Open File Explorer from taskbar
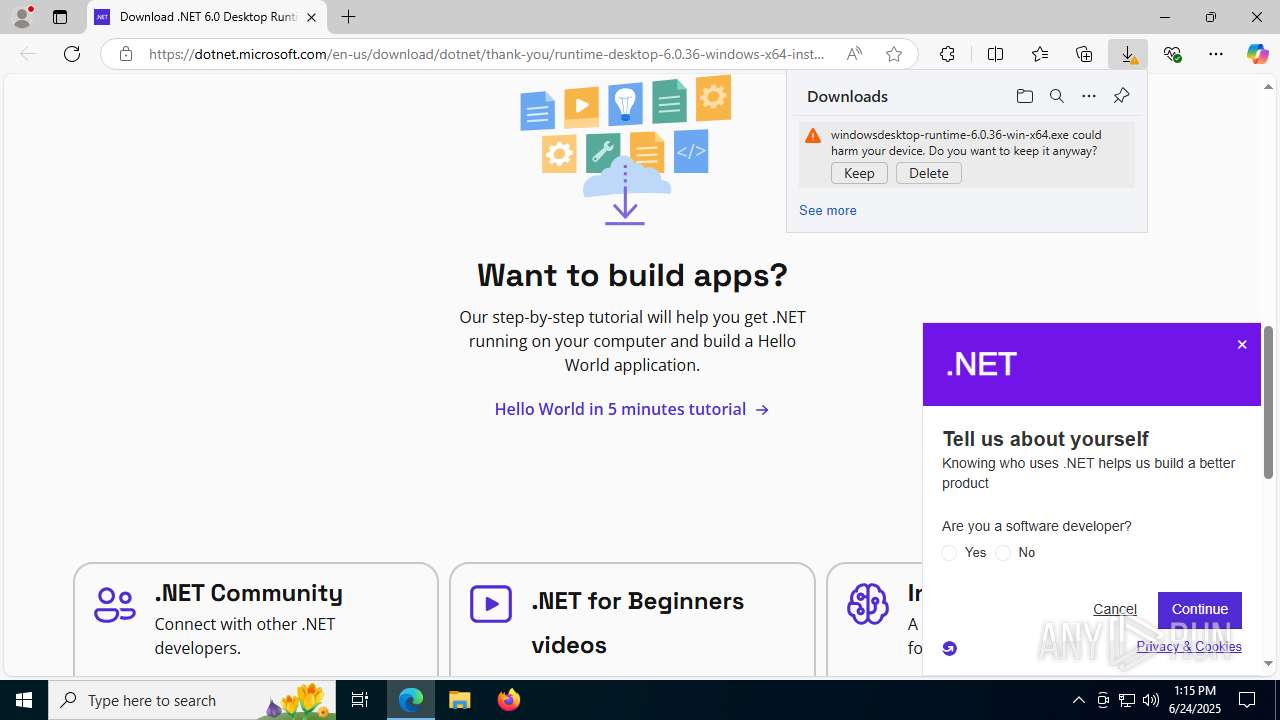Image resolution: width=1280 pixels, height=720 pixels. coord(460,700)
